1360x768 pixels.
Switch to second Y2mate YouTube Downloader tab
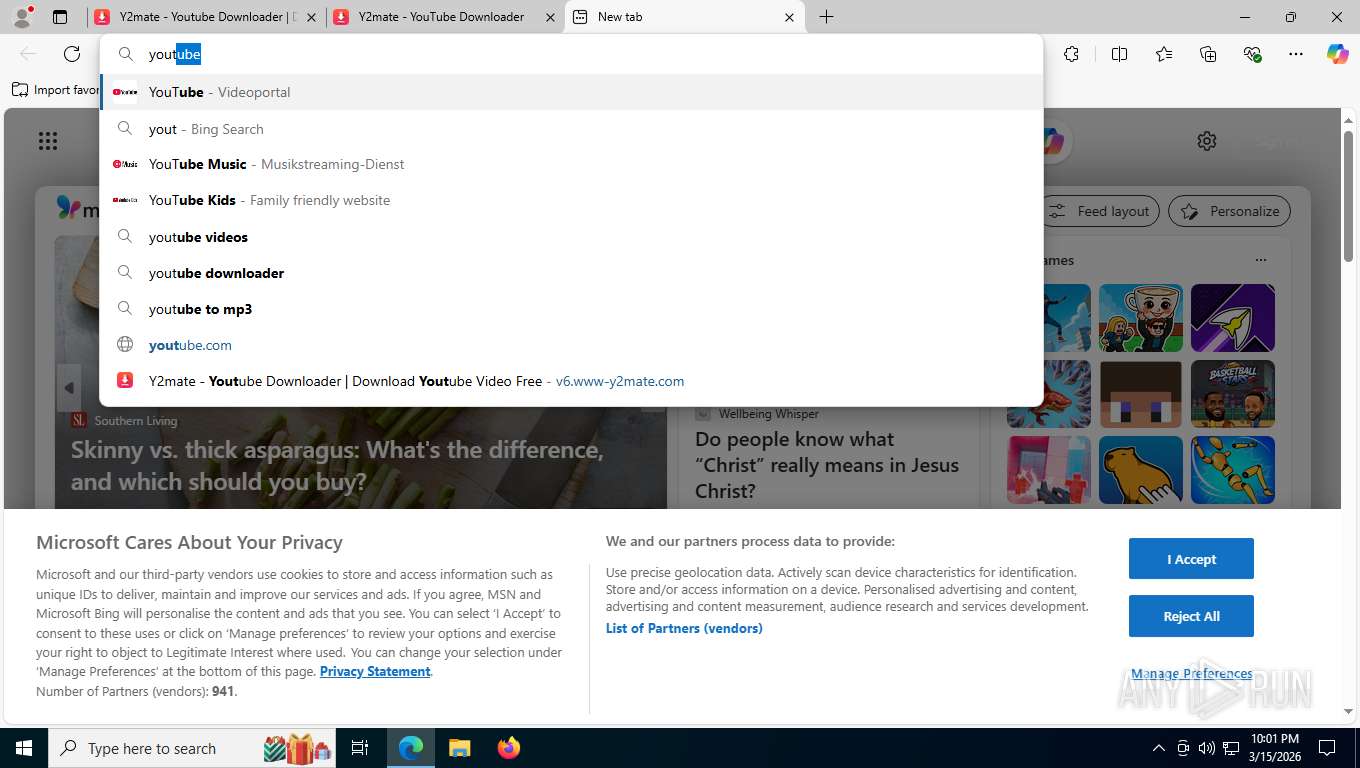444,17
